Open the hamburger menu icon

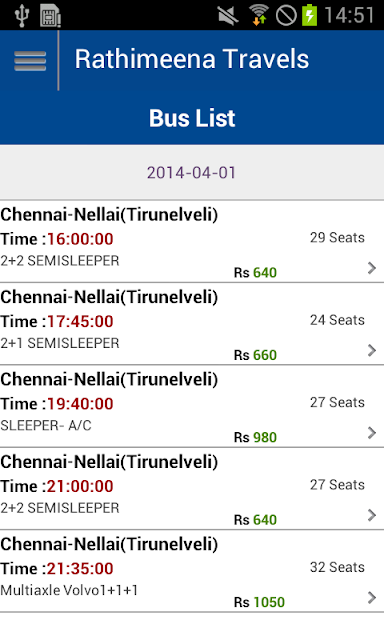pos(30,61)
